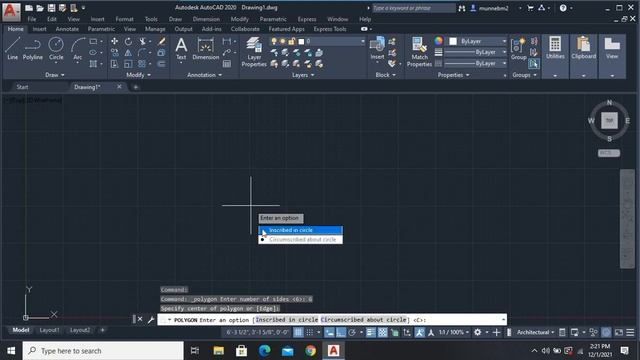Screen dimensions: 640x360
Task: Open annotation scale 1:1 / 100% dropdown
Action: (454, 332)
